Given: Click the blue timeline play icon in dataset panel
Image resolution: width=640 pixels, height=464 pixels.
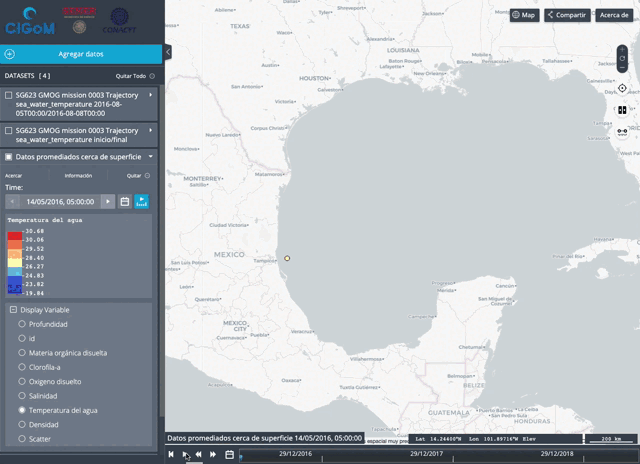Looking at the screenshot, I should [x=141, y=202].
